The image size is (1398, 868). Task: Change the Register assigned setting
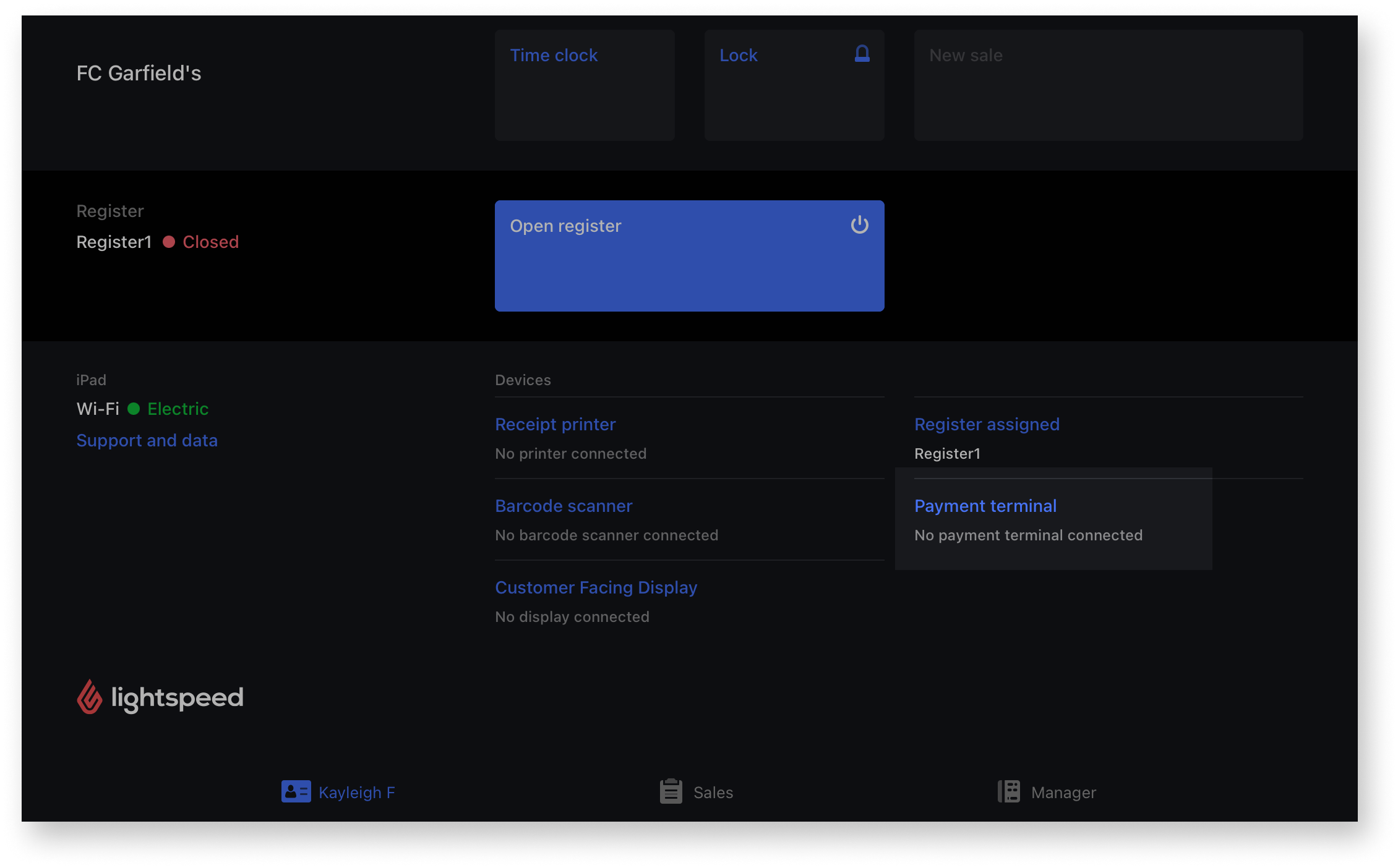point(987,424)
